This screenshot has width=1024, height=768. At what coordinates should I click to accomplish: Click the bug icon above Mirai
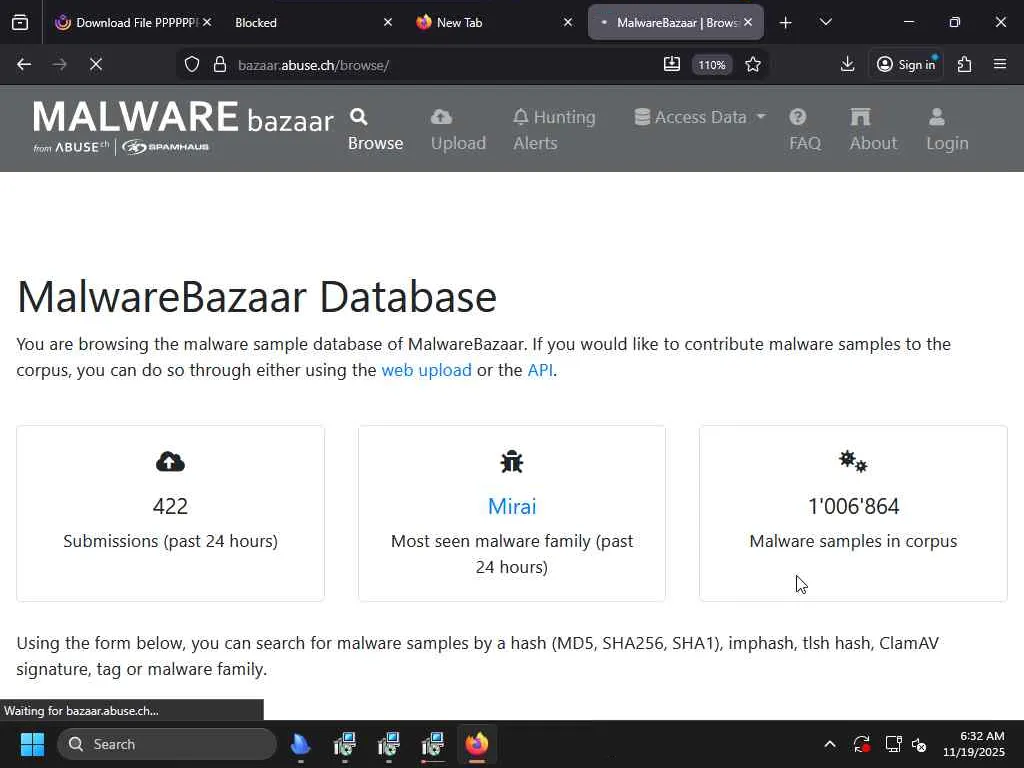(x=512, y=462)
